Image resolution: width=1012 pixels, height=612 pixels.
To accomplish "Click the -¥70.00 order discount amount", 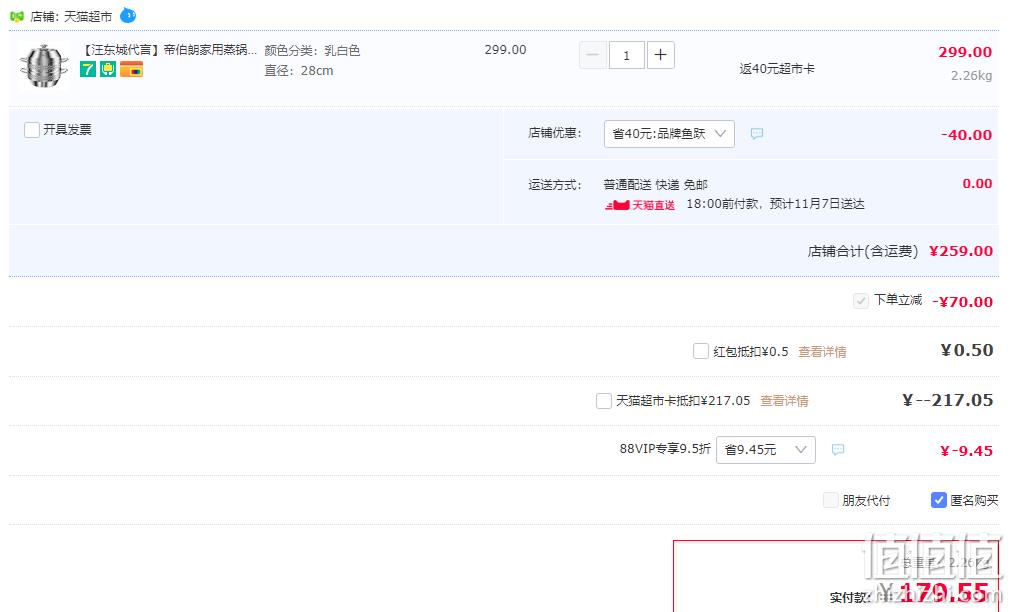I will [x=962, y=301].
